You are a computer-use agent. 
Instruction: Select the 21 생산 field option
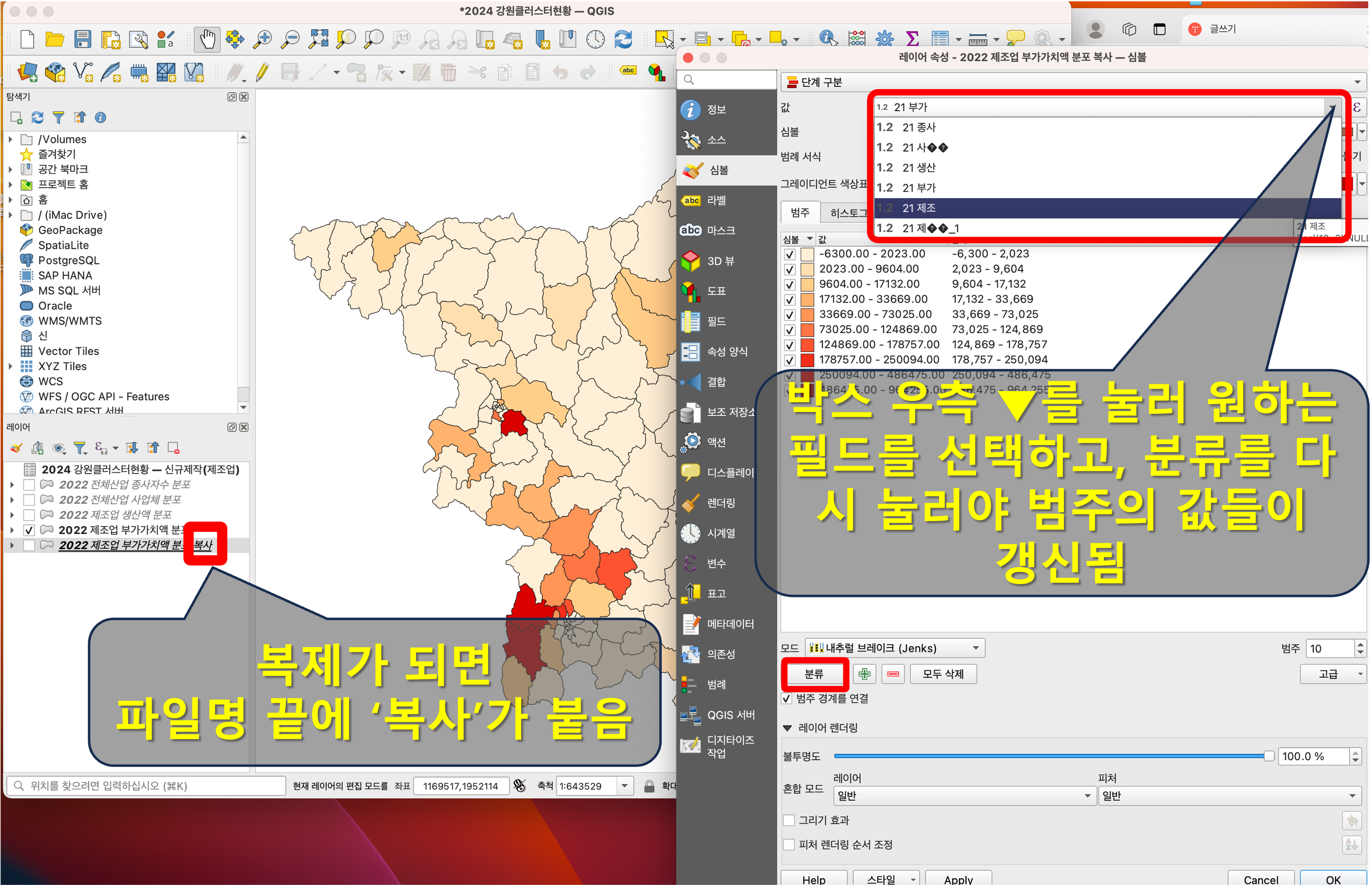point(919,168)
